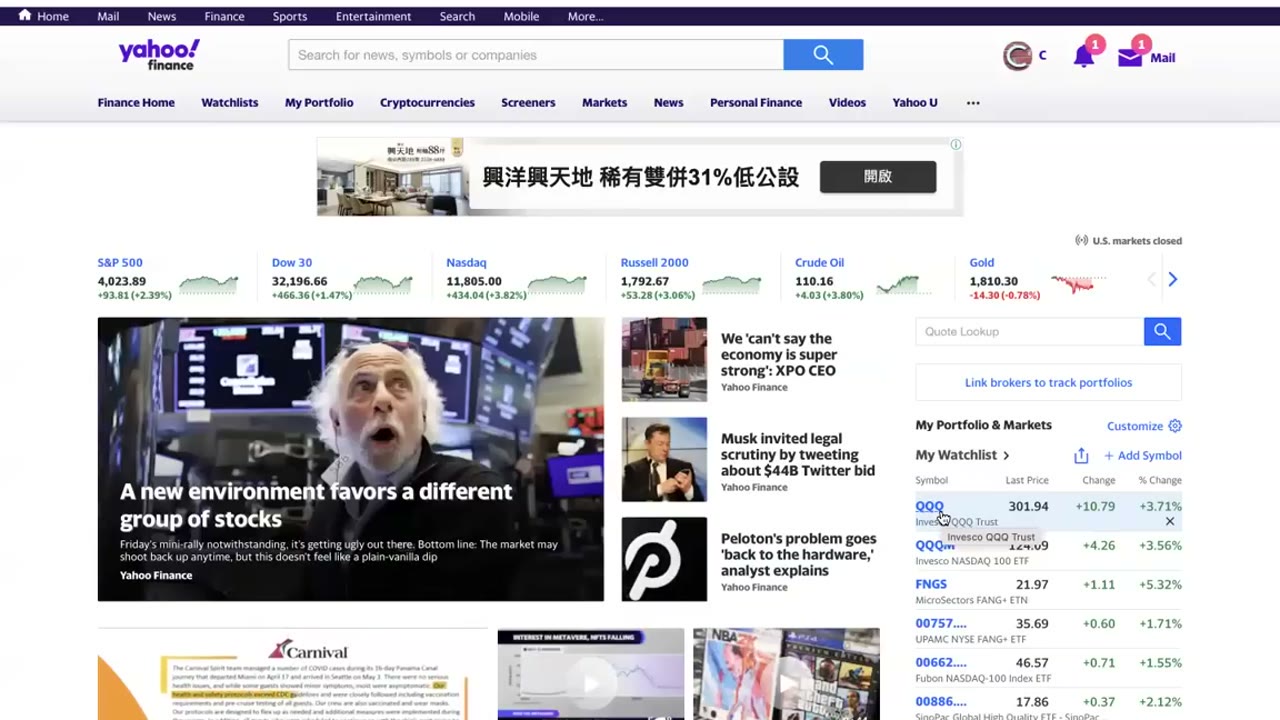This screenshot has width=1280, height=720.
Task: Open the three-dots navigation overflow menu
Action: point(973,102)
